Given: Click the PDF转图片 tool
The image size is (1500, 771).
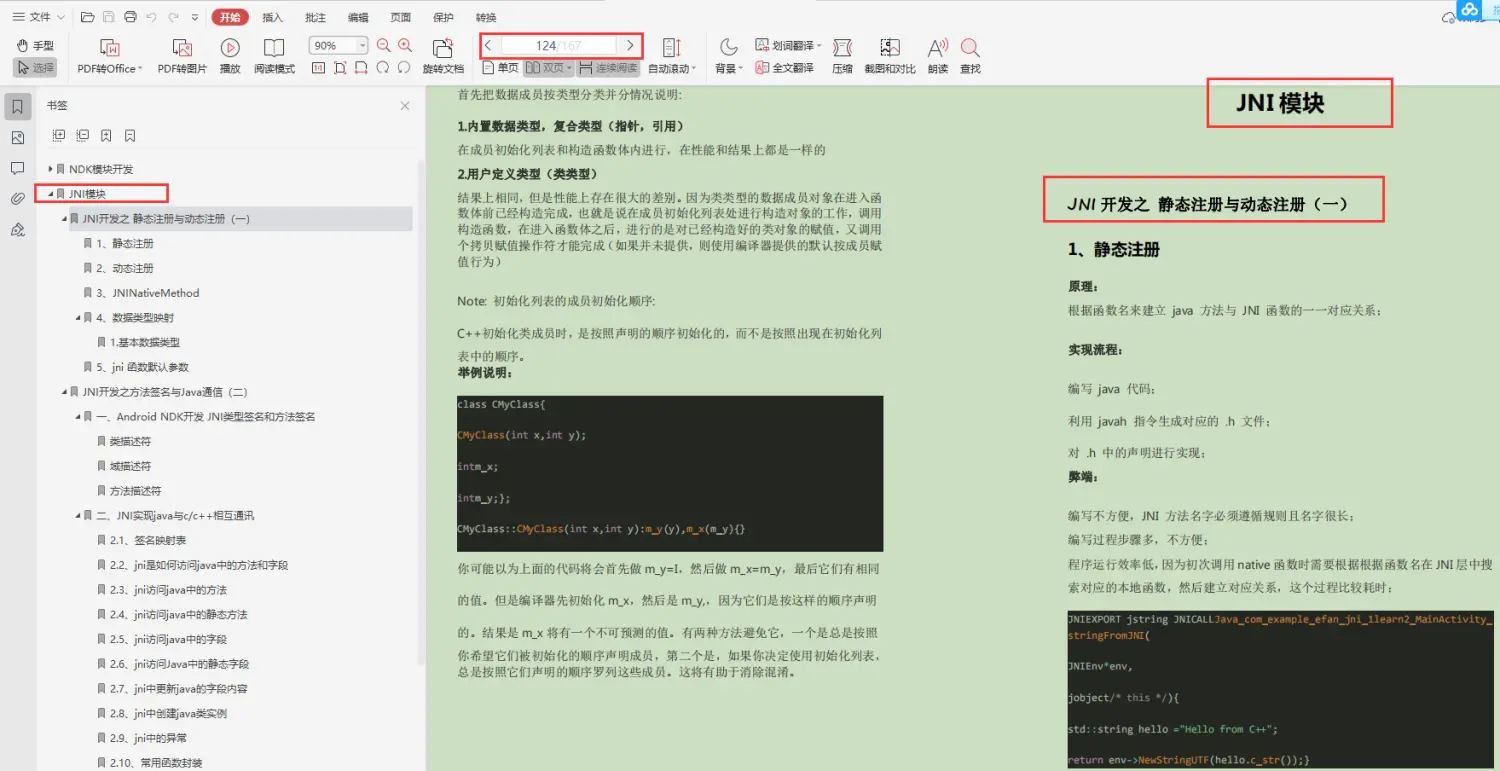Looking at the screenshot, I should [x=182, y=57].
